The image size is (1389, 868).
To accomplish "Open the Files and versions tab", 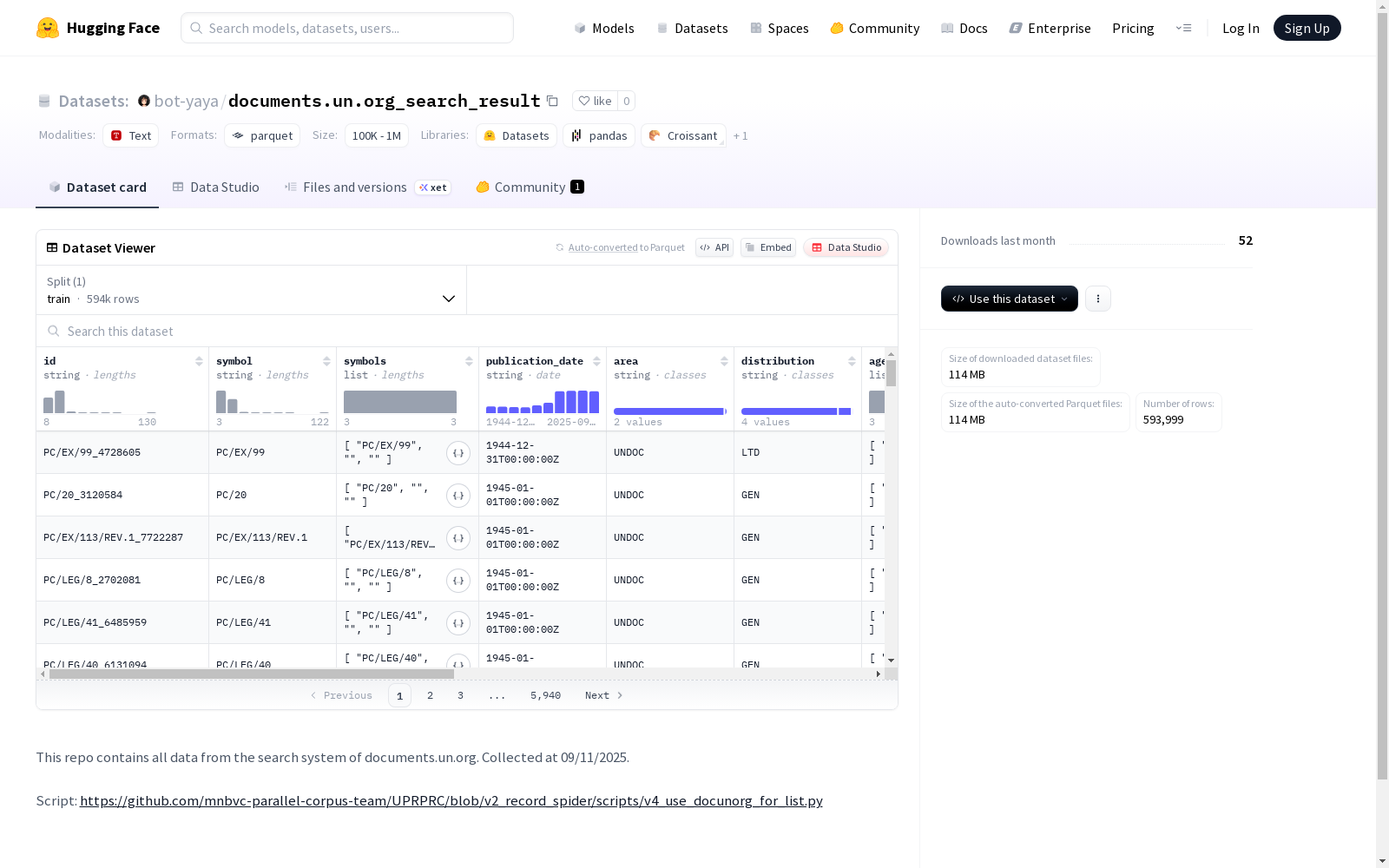I will (x=367, y=187).
